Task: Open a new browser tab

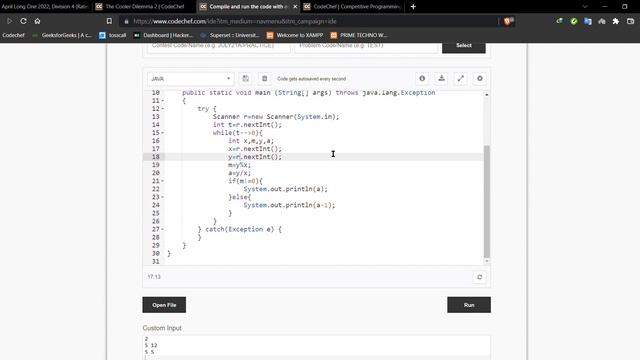Action: point(413,7)
